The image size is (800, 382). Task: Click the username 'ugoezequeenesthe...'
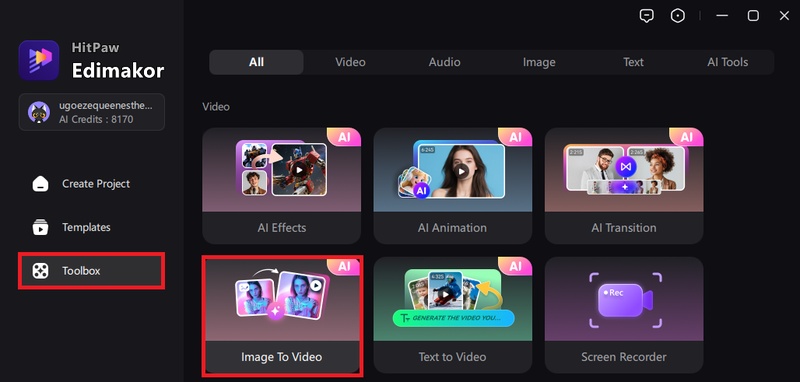pyautogui.click(x=106, y=106)
